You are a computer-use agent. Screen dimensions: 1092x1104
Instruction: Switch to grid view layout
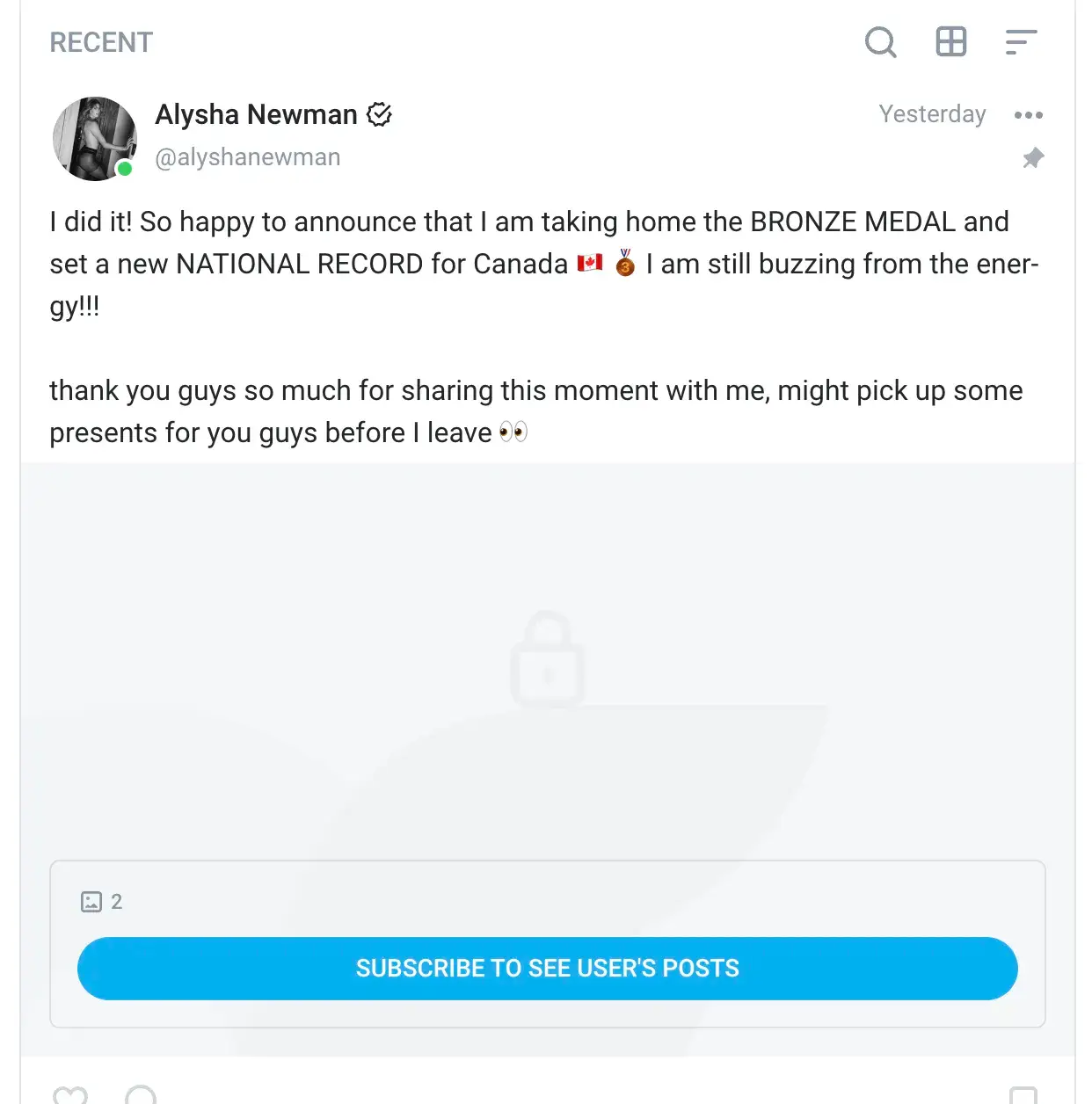(x=950, y=41)
